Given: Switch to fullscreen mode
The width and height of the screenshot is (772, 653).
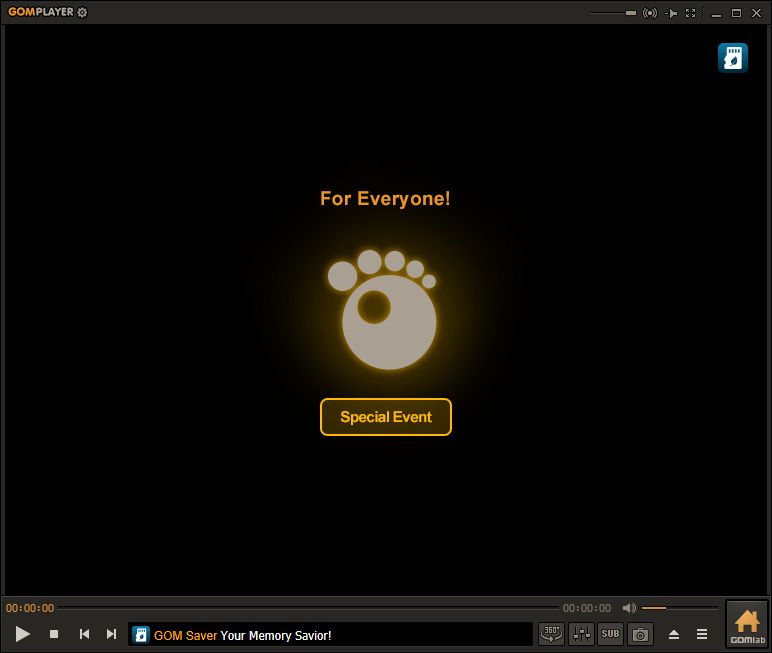Looking at the screenshot, I should click(x=690, y=13).
